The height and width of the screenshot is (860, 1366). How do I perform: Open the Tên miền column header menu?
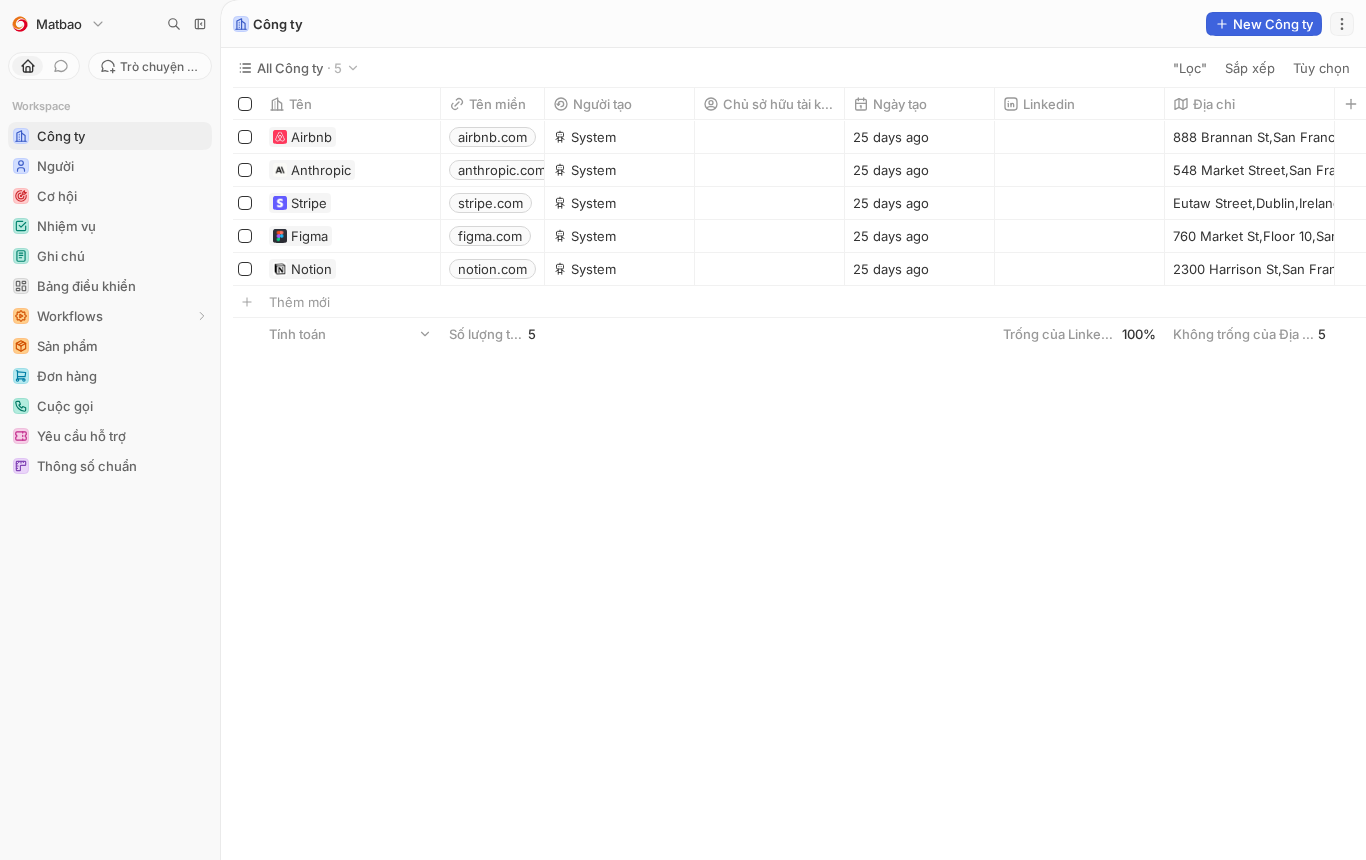click(493, 104)
